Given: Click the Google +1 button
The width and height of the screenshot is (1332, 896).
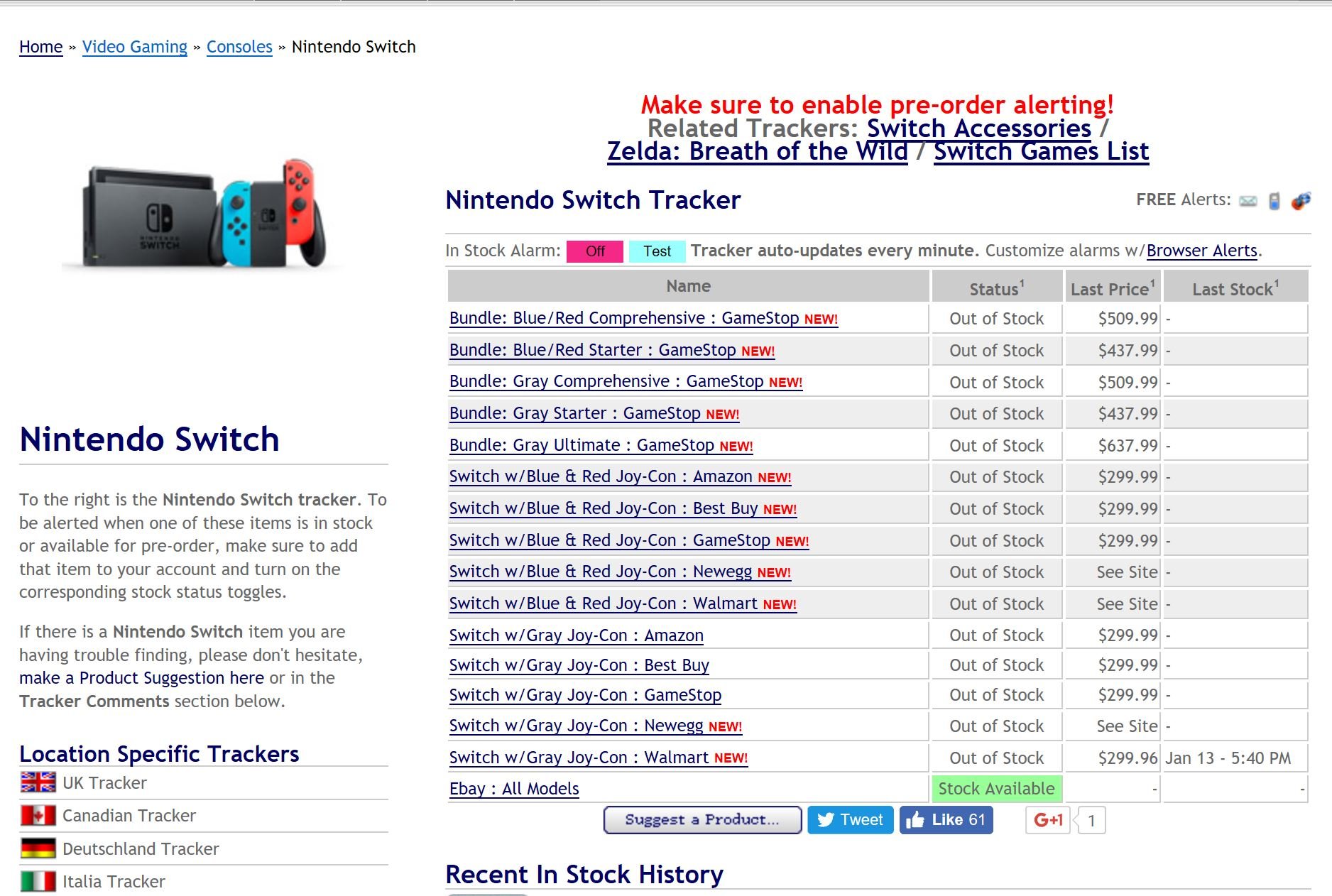Looking at the screenshot, I should (x=1048, y=820).
